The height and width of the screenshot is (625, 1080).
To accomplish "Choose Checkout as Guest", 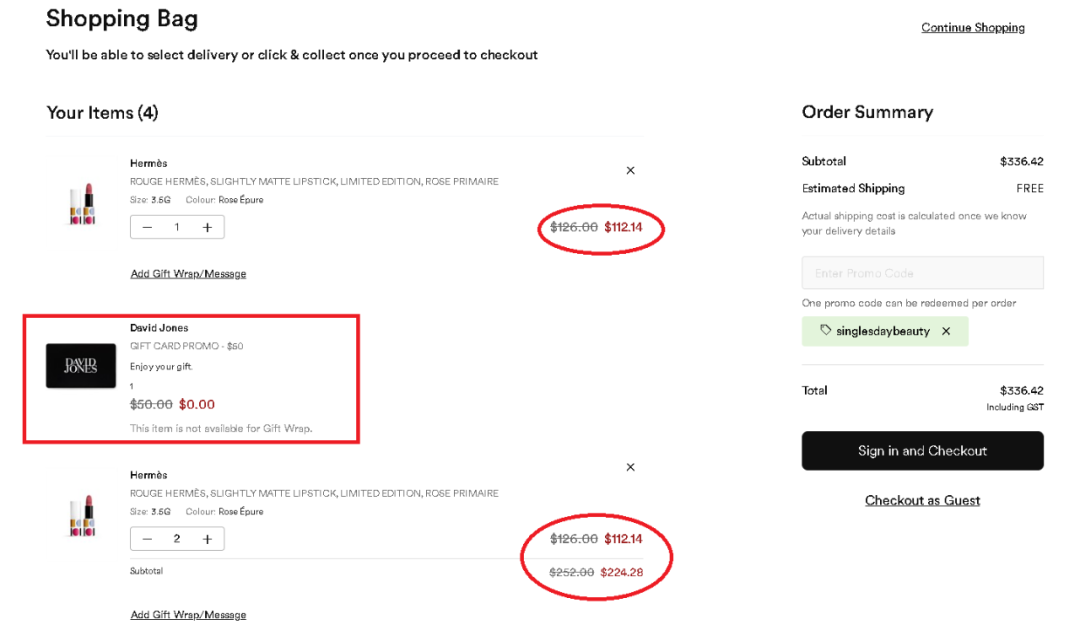I will [922, 500].
